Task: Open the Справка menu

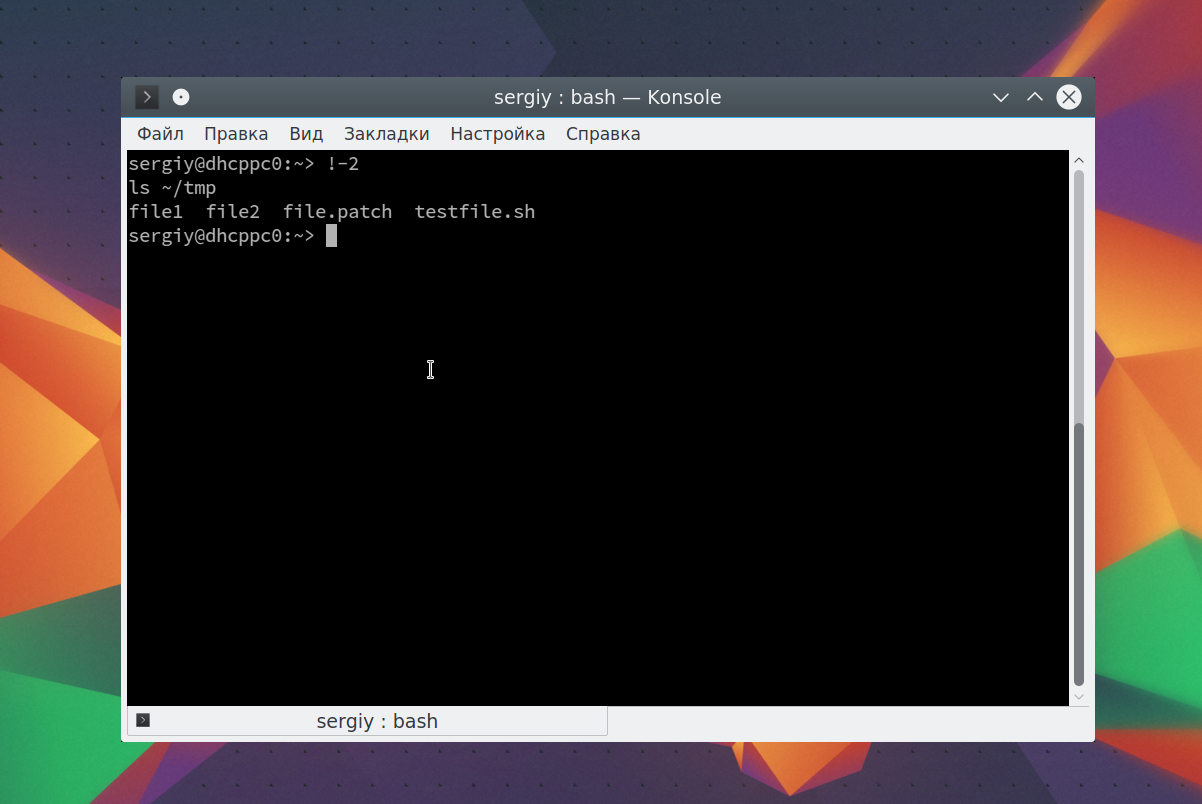Action: click(603, 134)
